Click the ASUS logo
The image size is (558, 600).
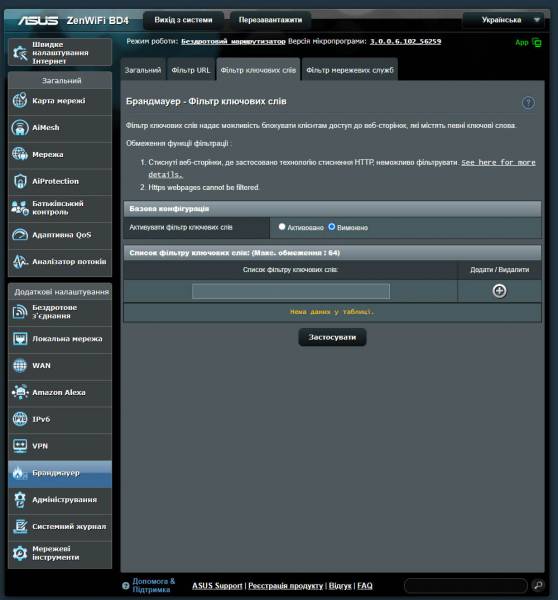tap(38, 20)
